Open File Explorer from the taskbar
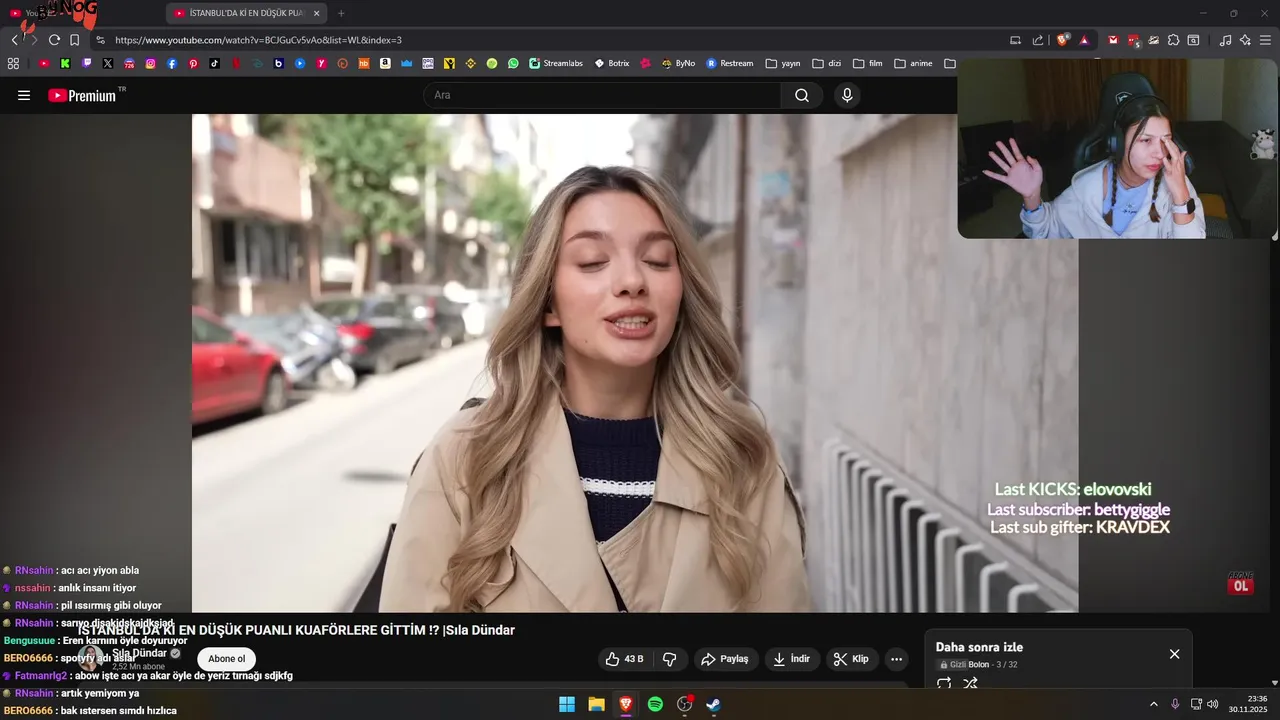 596,704
